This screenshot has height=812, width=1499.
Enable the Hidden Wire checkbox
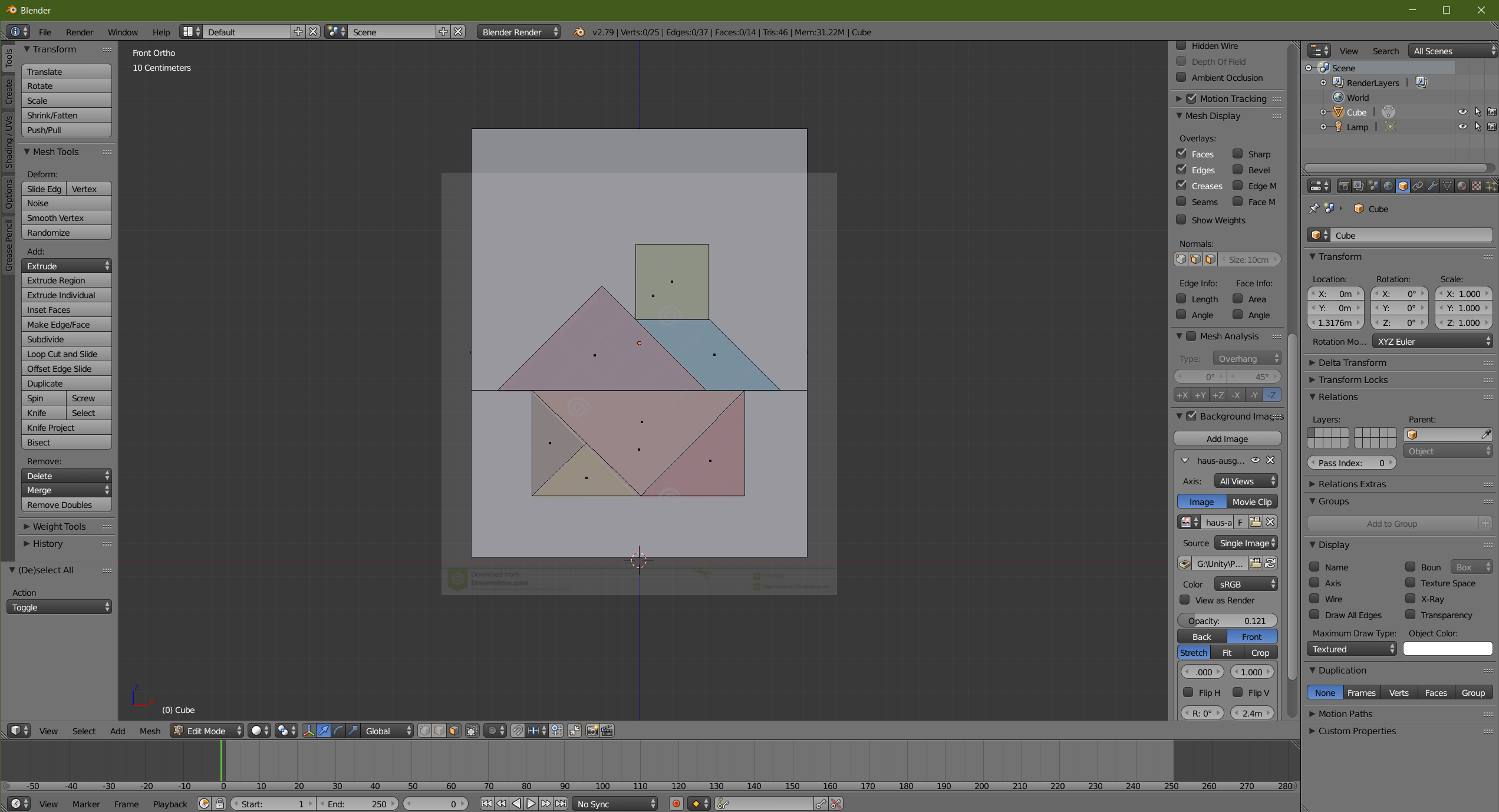click(x=1181, y=46)
